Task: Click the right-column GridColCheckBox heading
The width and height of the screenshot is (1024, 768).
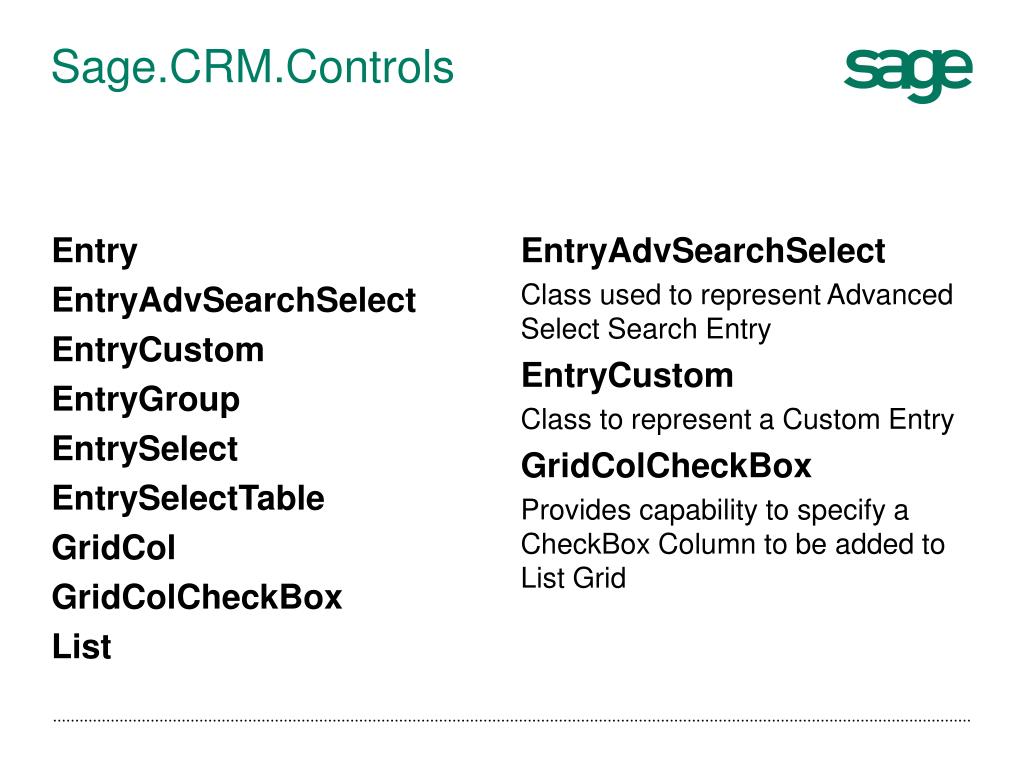Action: [x=665, y=466]
